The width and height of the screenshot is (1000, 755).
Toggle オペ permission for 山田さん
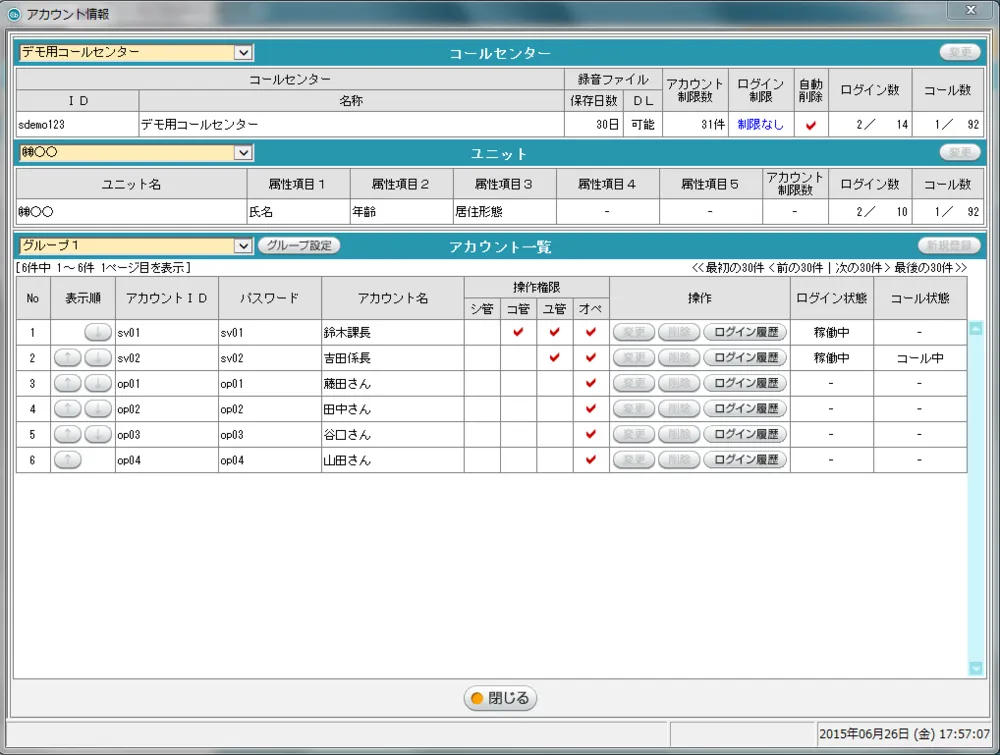coord(591,460)
